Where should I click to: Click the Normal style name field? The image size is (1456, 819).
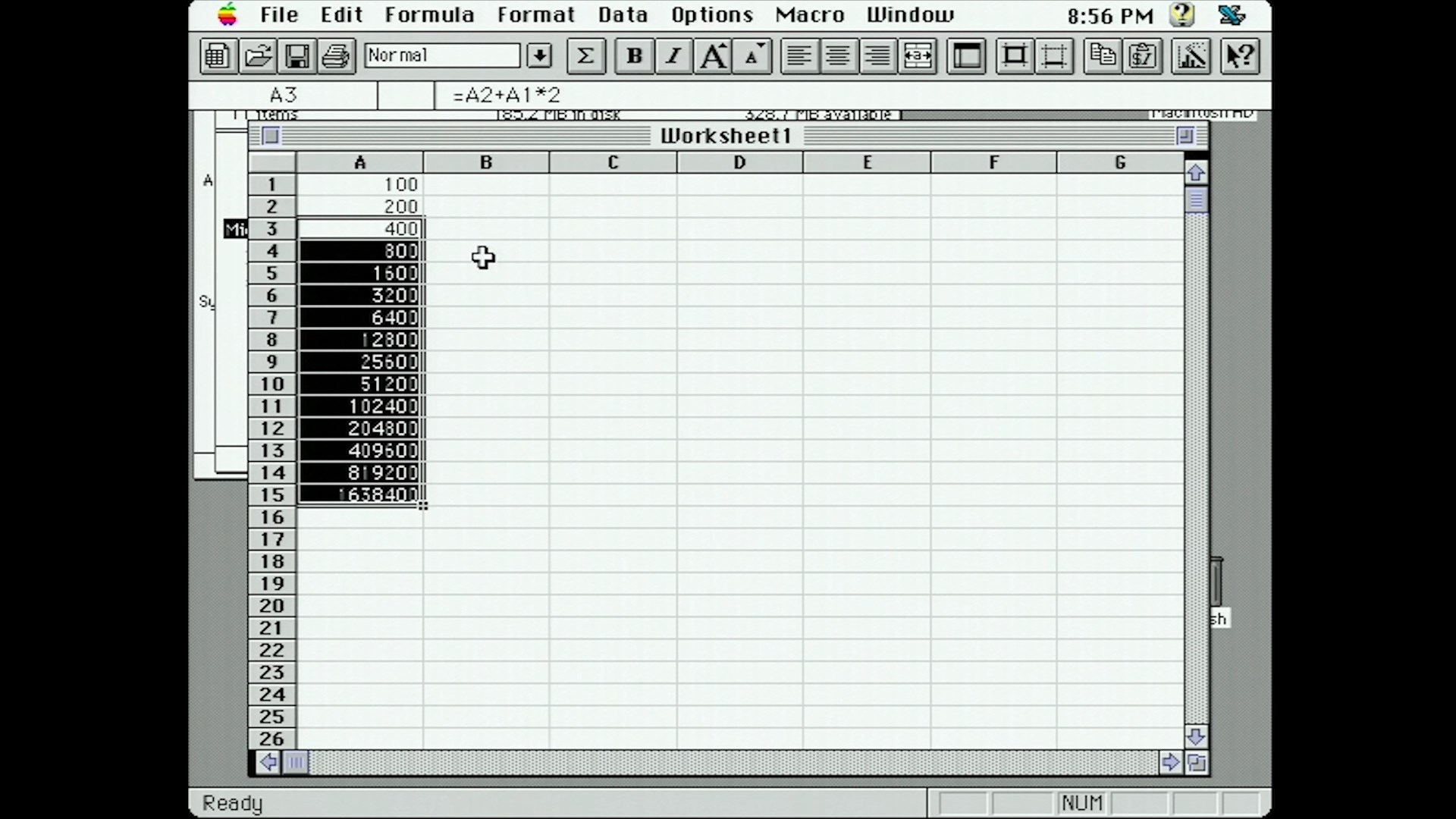point(442,56)
